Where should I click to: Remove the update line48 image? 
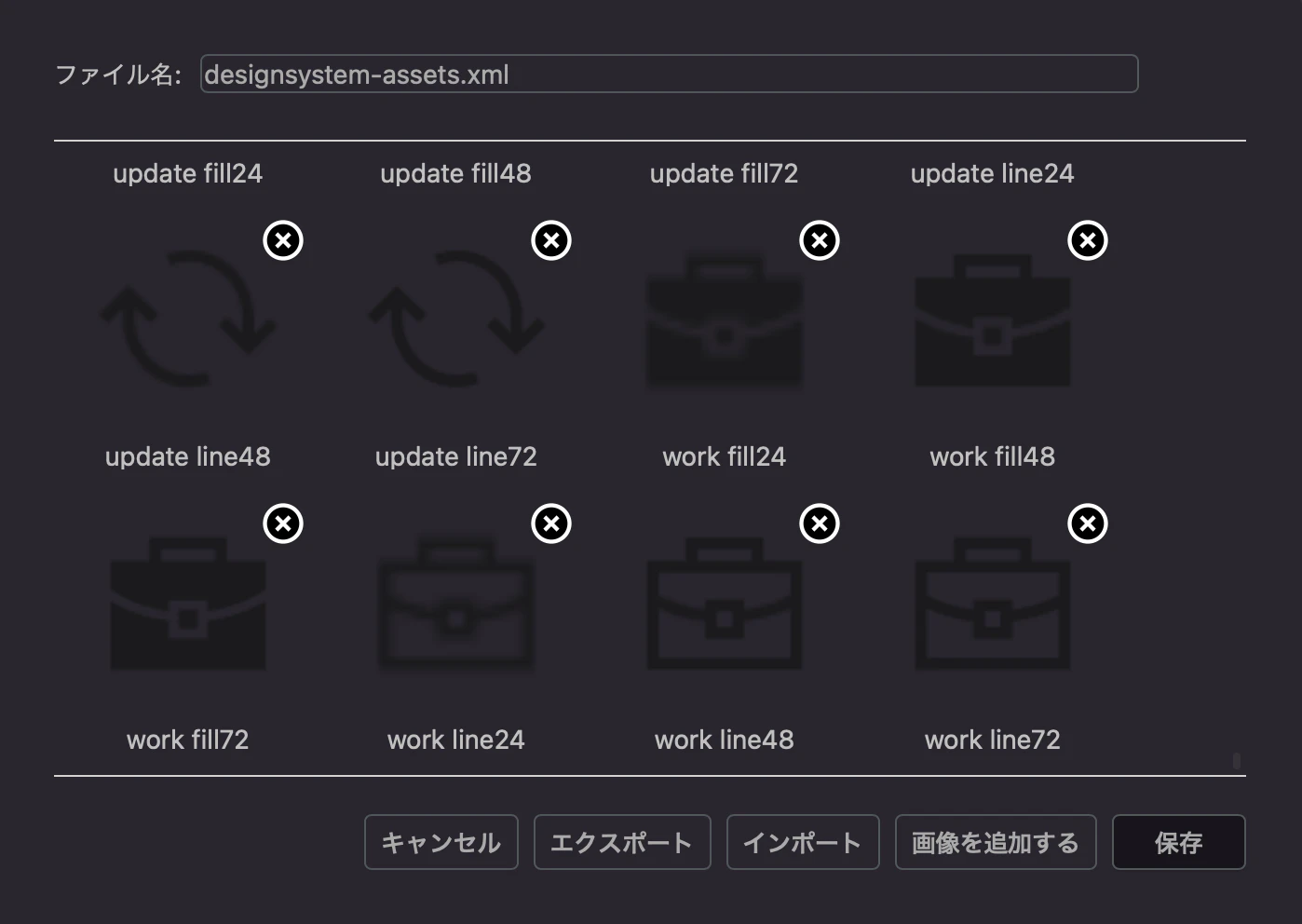click(283, 240)
